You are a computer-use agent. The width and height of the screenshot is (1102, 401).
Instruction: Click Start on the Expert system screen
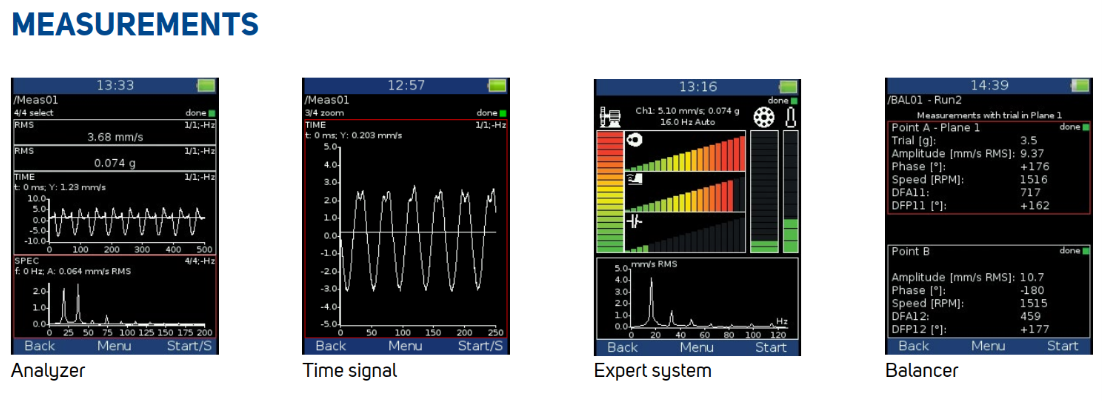click(x=771, y=347)
